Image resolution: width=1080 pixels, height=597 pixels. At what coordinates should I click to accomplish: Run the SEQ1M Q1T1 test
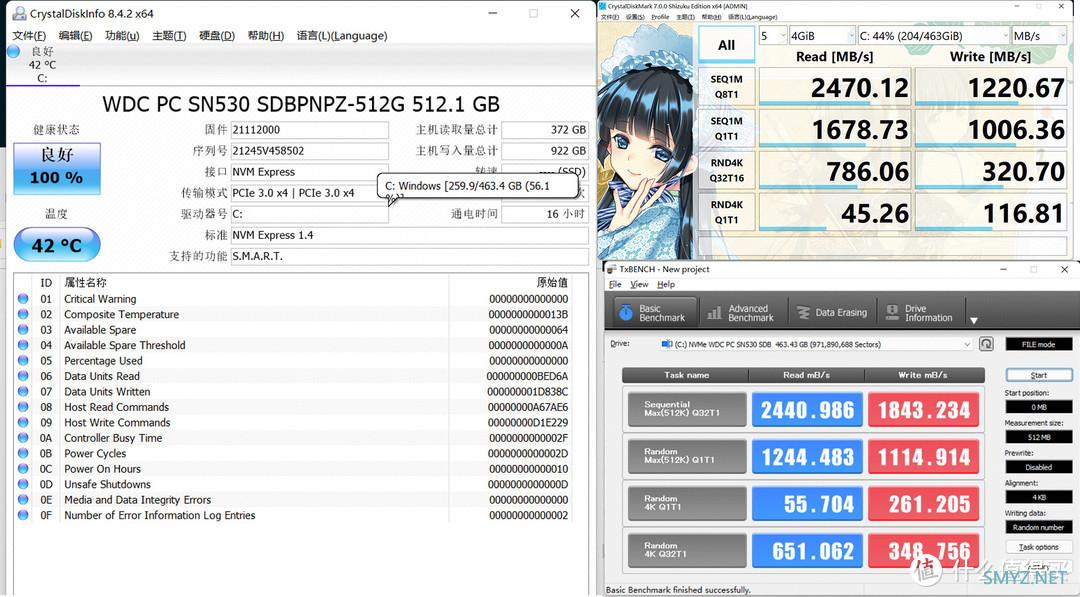point(727,129)
